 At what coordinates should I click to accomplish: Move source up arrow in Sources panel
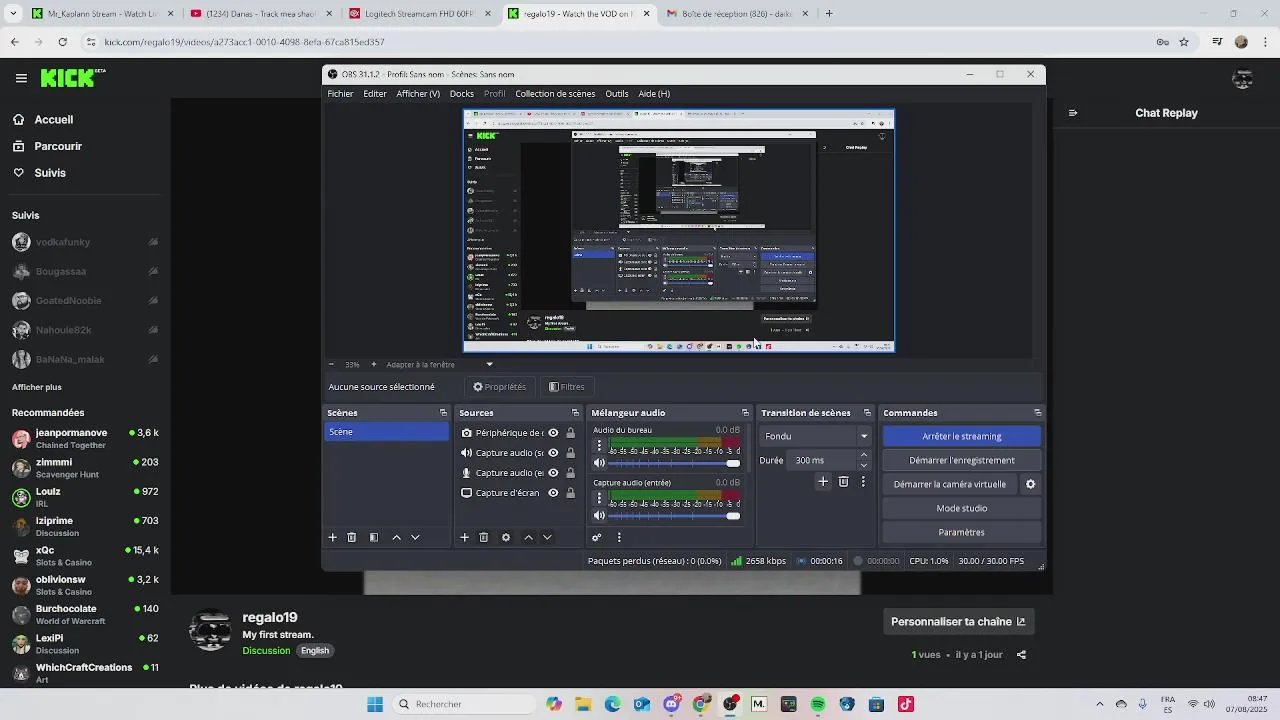[x=528, y=537]
